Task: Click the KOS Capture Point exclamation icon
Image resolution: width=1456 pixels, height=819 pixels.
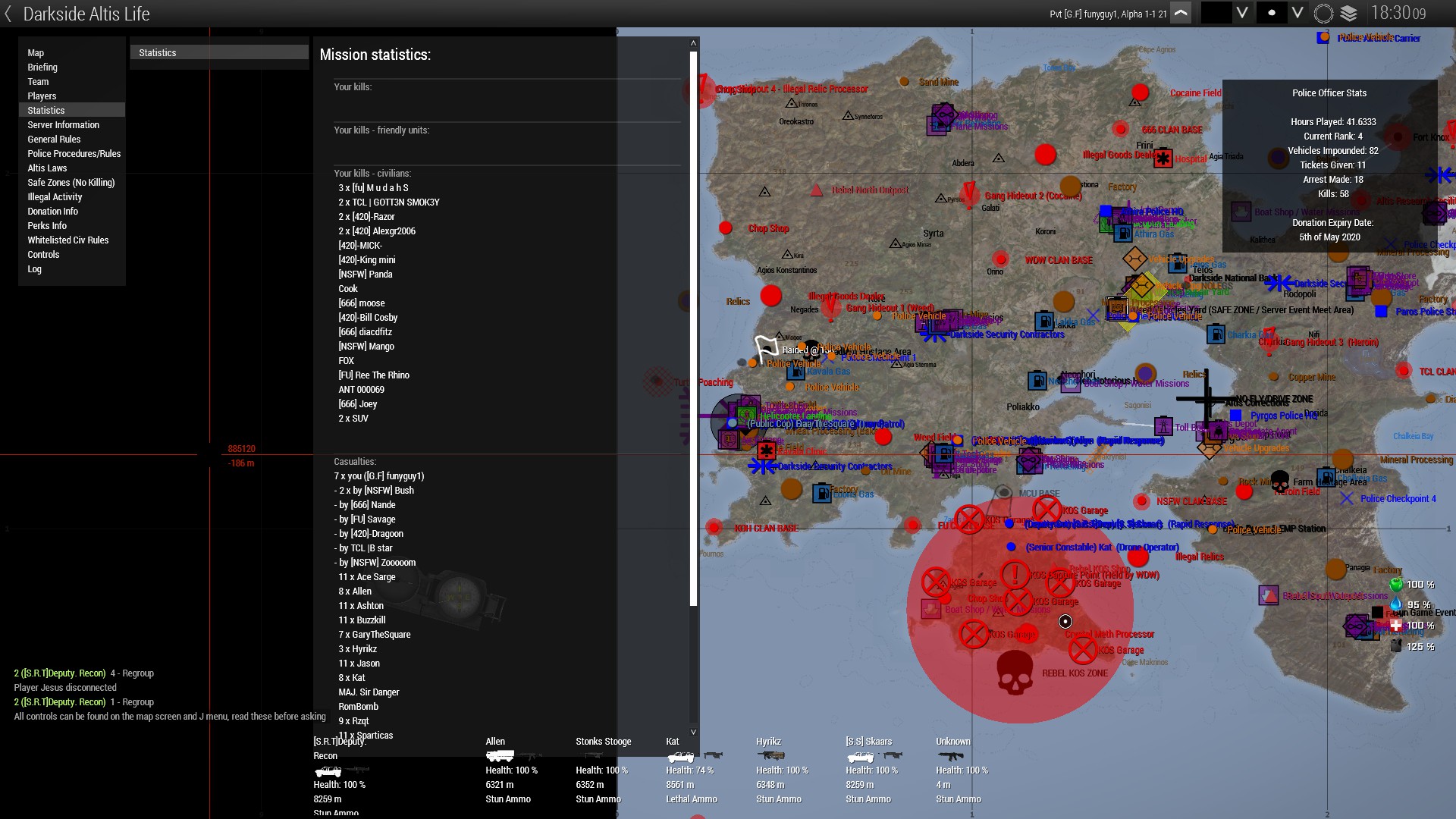Action: pyautogui.click(x=1015, y=575)
